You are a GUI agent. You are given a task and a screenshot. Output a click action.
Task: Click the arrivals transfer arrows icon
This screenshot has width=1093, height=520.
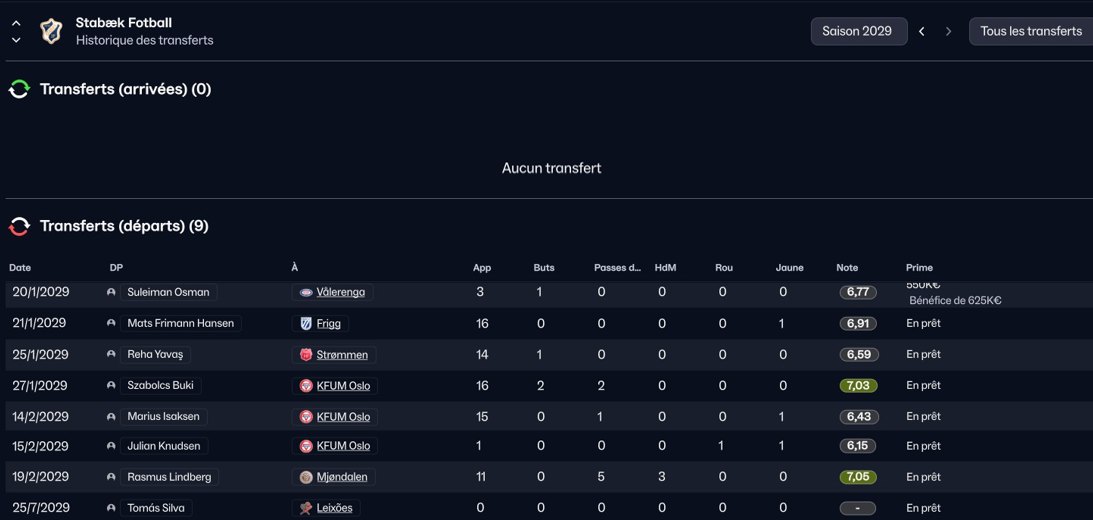19,90
